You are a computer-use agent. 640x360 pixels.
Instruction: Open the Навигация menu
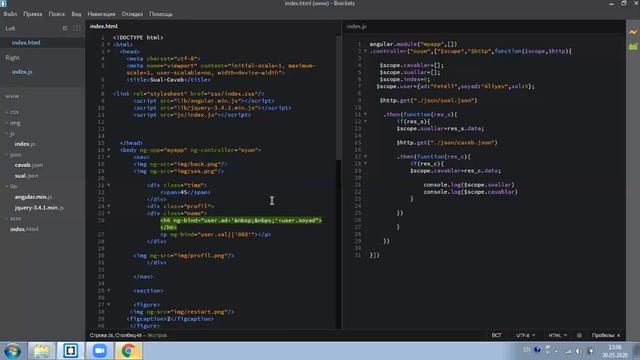[101, 14]
